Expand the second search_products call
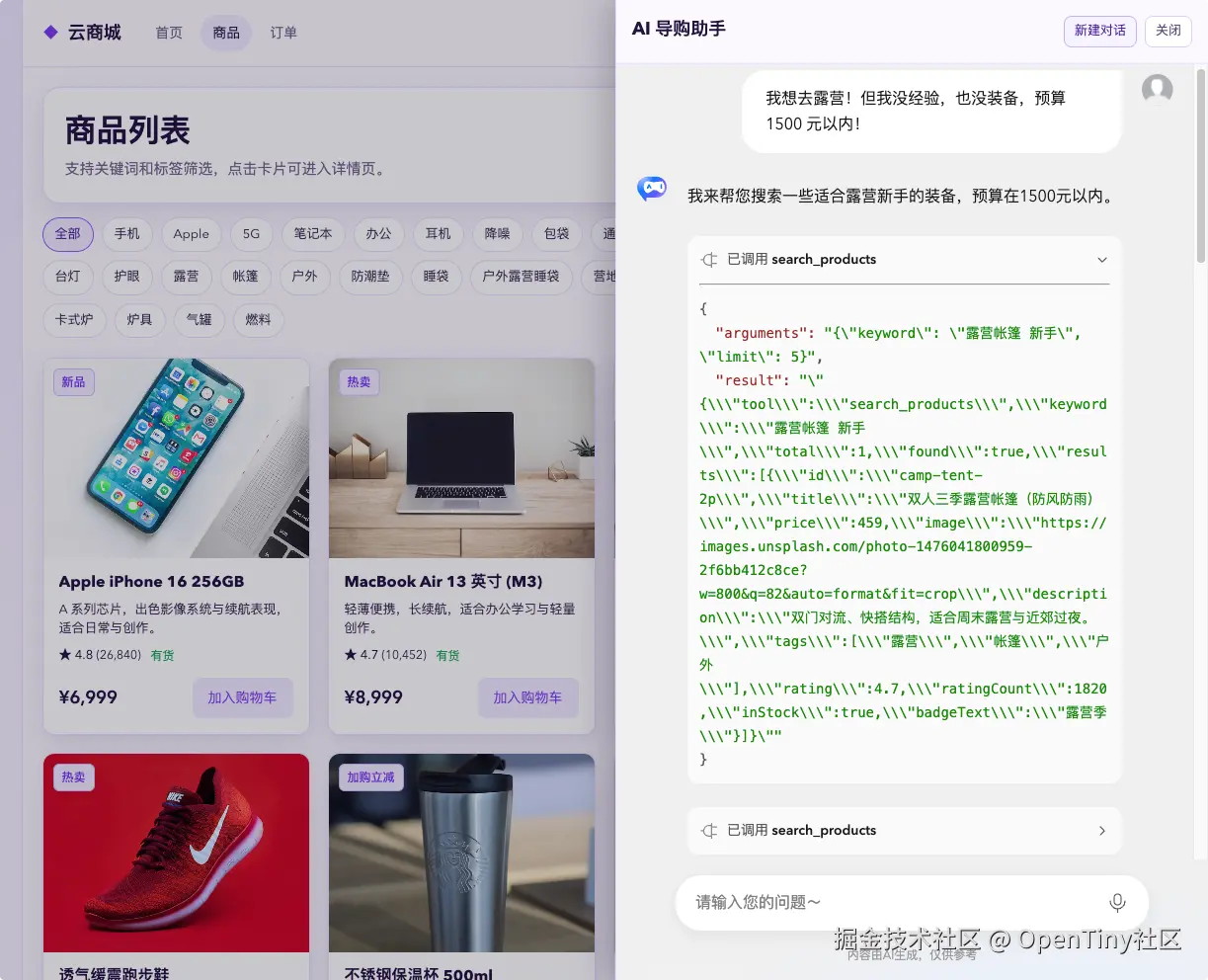This screenshot has height=980, width=1208. tap(1102, 831)
